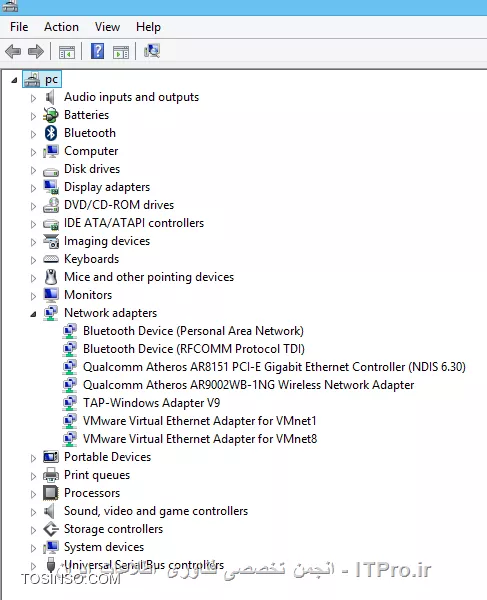The image size is (487, 600).
Task: Click the IDE ATA/ATAPI controllers icon
Action: [51, 224]
